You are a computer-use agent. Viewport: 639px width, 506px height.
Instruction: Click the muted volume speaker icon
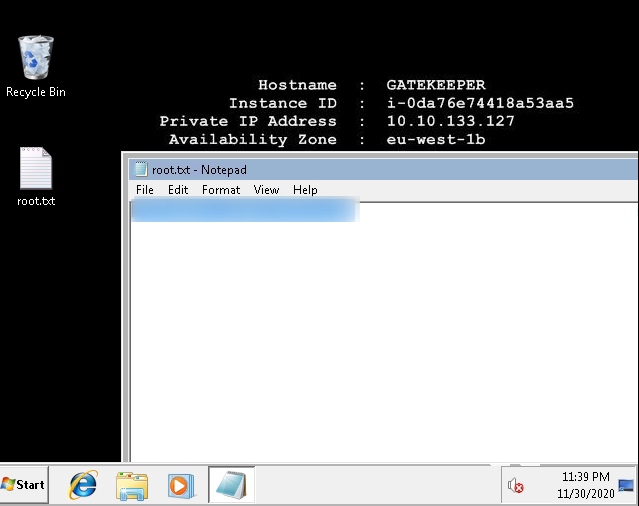click(515, 486)
